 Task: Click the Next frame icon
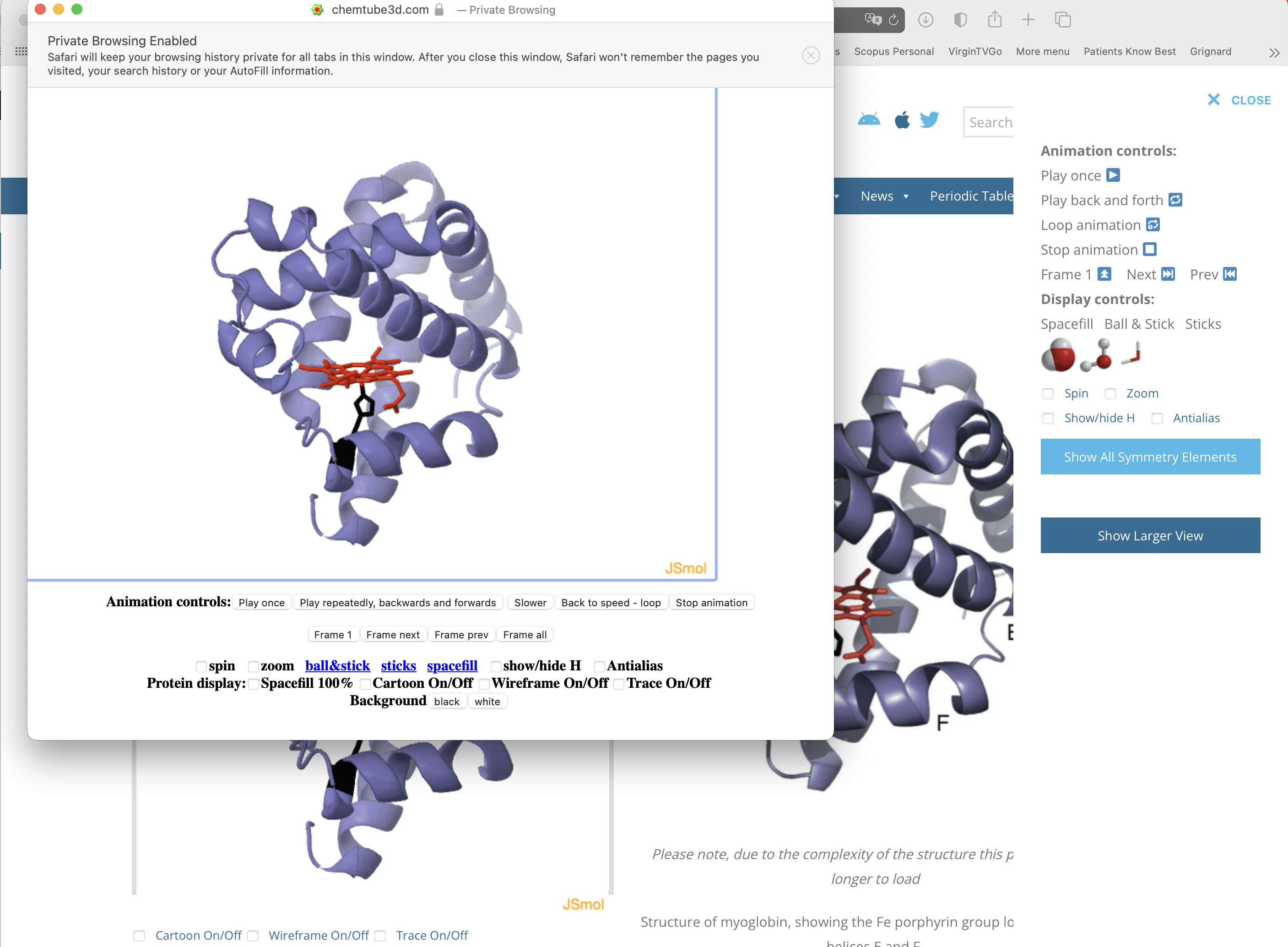1168,274
